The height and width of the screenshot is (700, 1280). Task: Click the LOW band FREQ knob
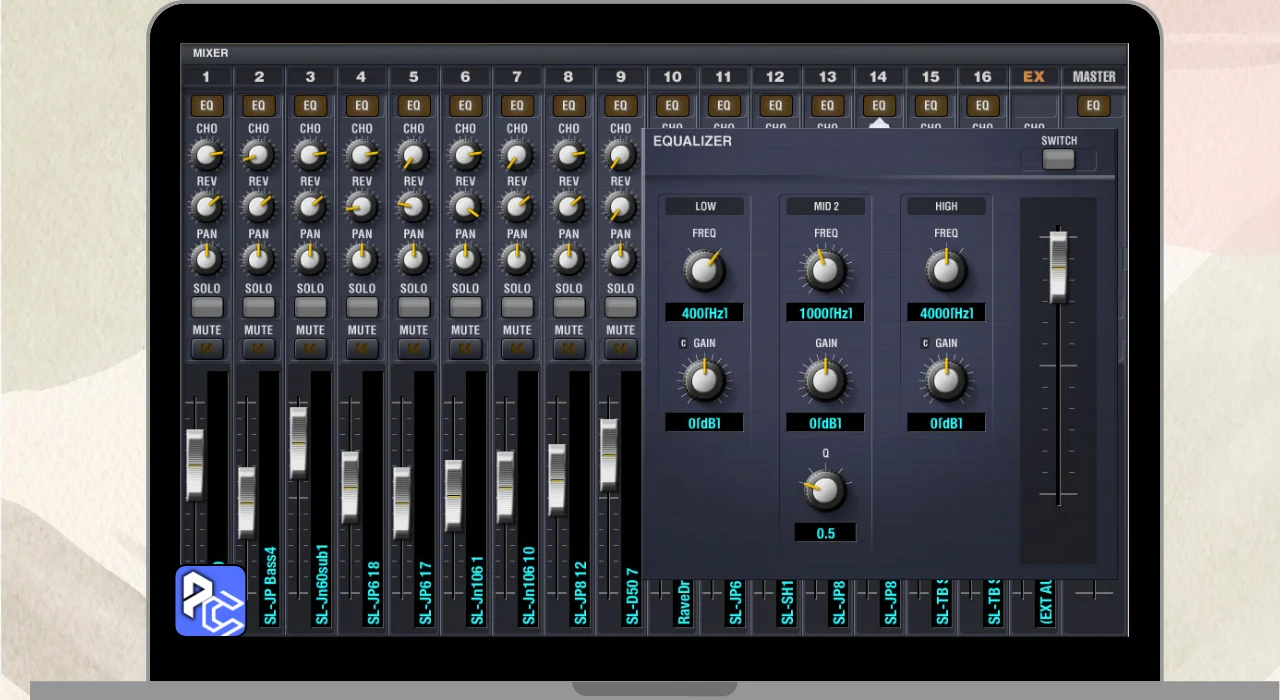[x=705, y=270]
